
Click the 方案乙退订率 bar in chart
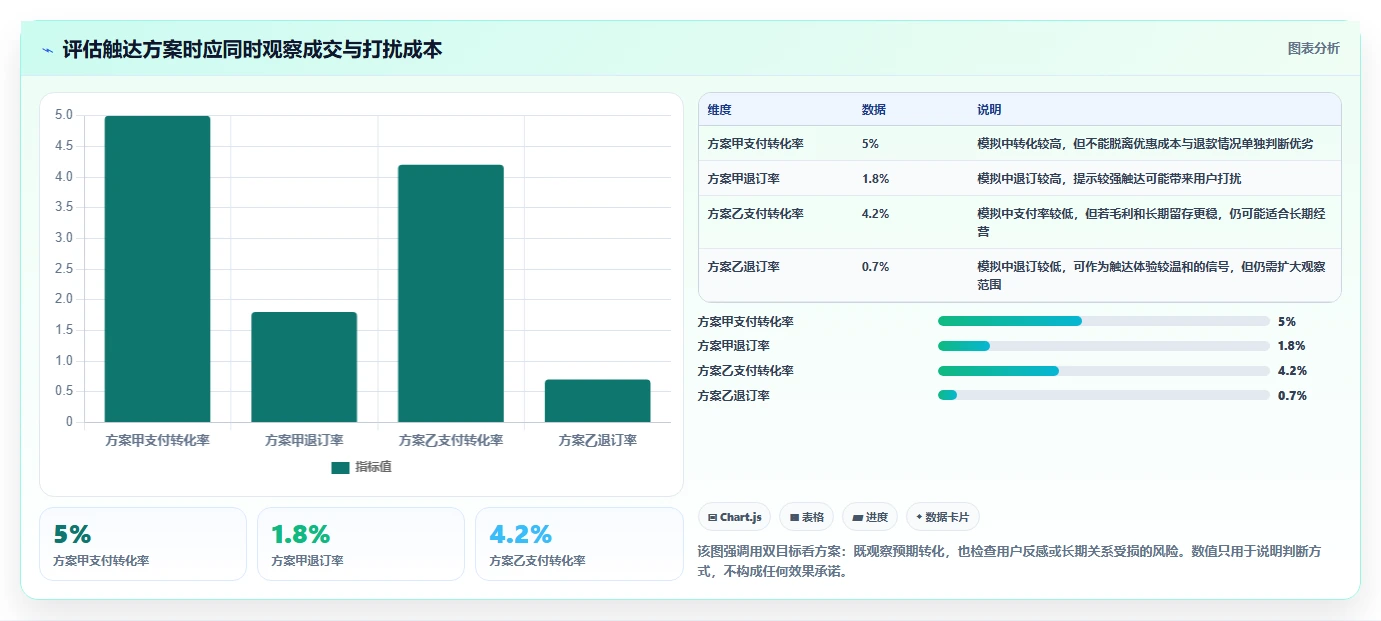598,401
